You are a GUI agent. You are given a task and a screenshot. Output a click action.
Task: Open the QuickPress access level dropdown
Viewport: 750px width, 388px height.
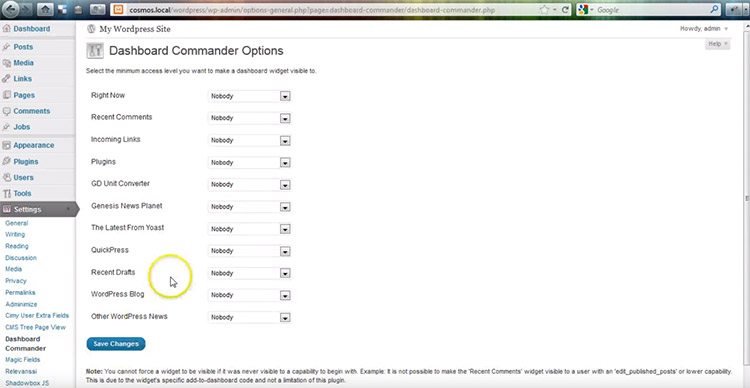pyautogui.click(x=249, y=251)
